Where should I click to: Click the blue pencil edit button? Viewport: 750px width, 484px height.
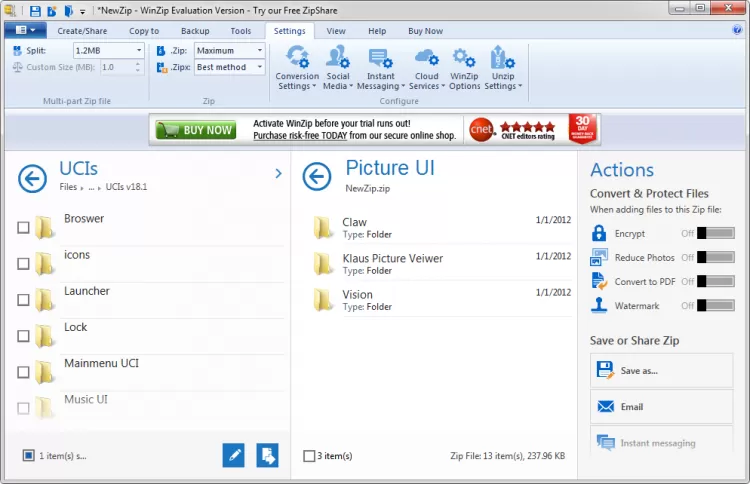(233, 455)
